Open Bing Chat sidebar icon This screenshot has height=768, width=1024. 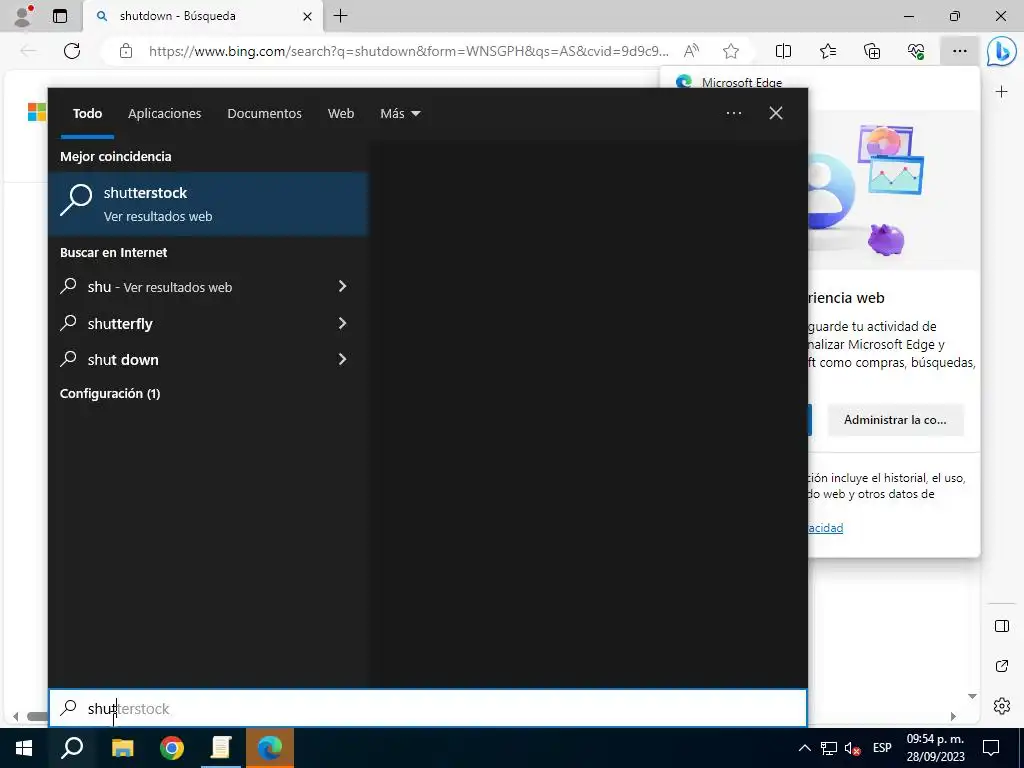pyautogui.click(x=1001, y=51)
